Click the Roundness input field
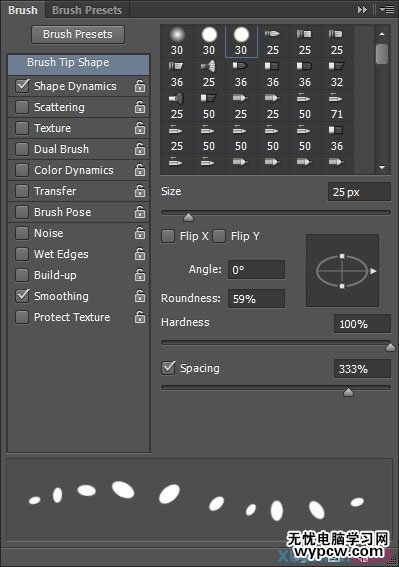 (x=256, y=299)
